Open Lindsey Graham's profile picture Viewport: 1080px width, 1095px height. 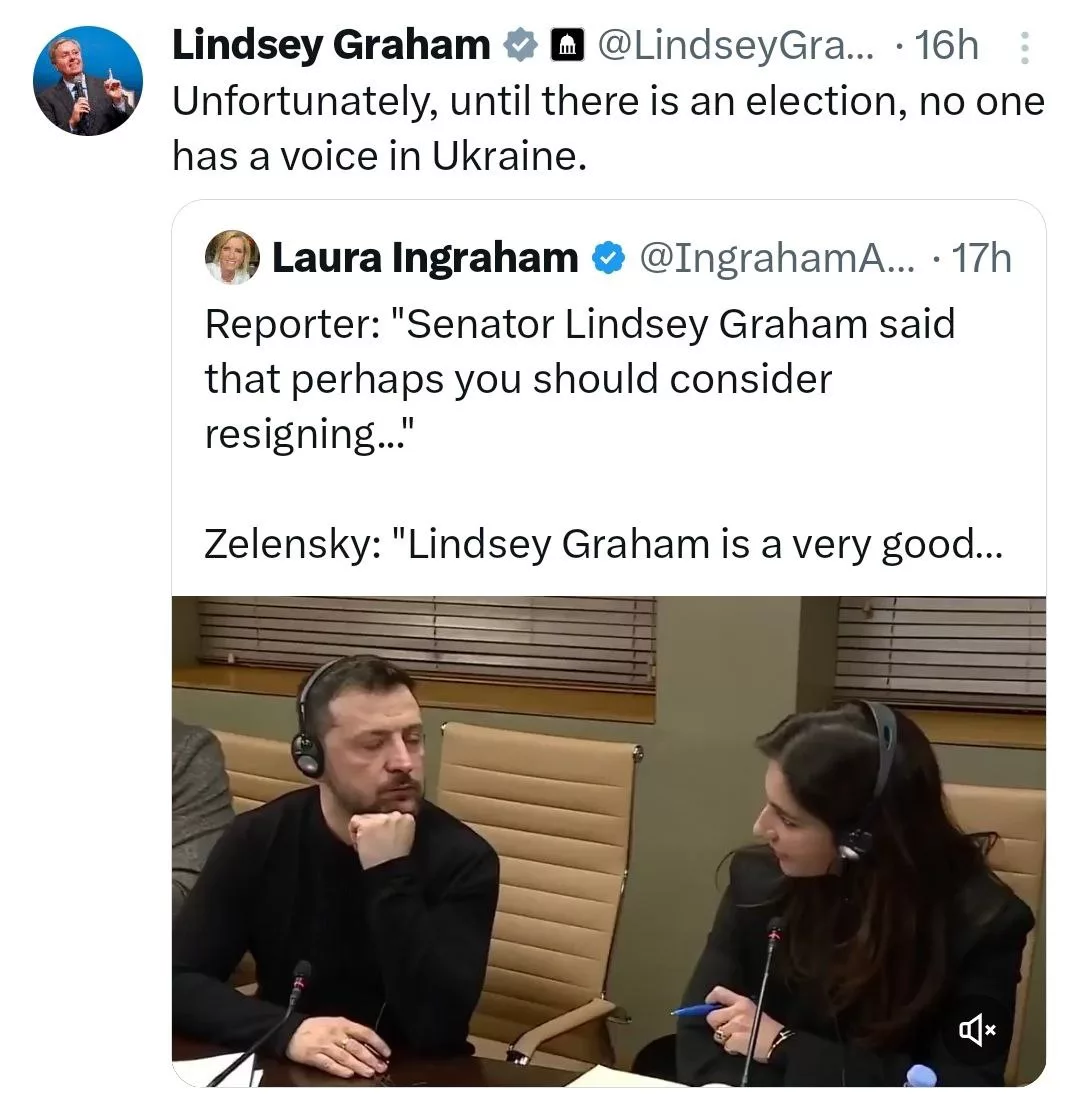(87, 81)
